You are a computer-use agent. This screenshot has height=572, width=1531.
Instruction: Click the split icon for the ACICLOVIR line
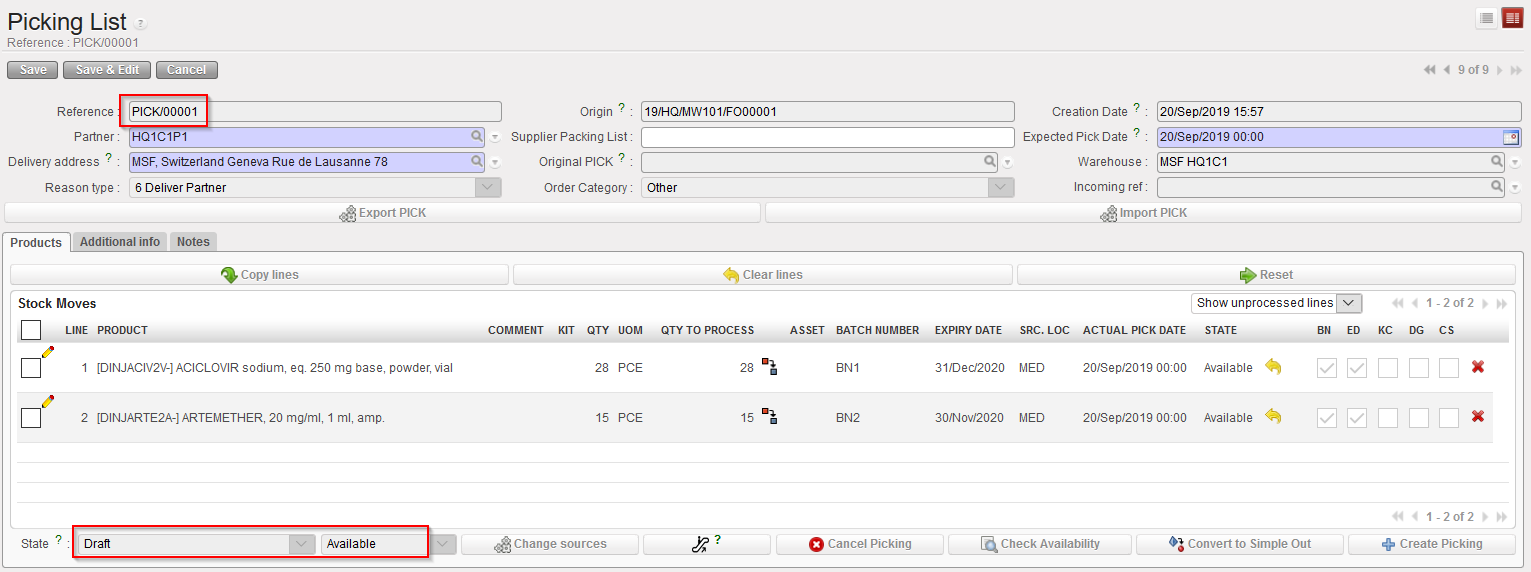769,368
